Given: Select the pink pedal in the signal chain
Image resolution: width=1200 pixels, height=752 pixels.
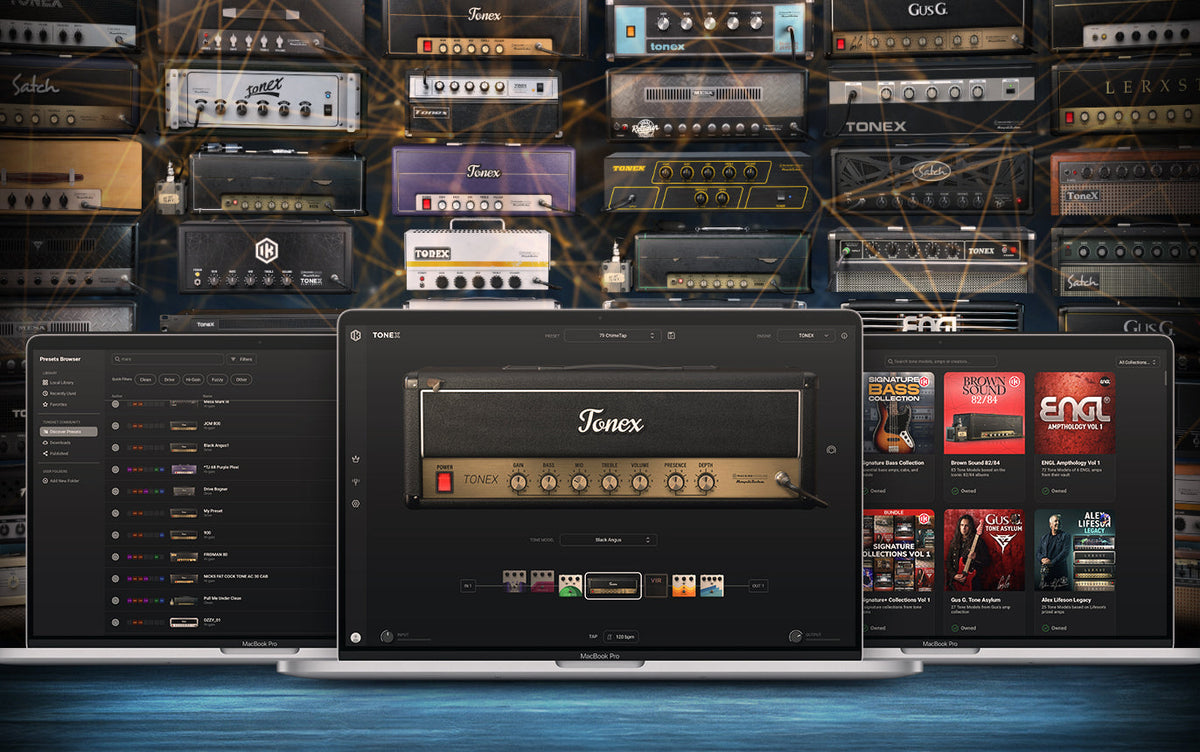Looking at the screenshot, I should (542, 581).
